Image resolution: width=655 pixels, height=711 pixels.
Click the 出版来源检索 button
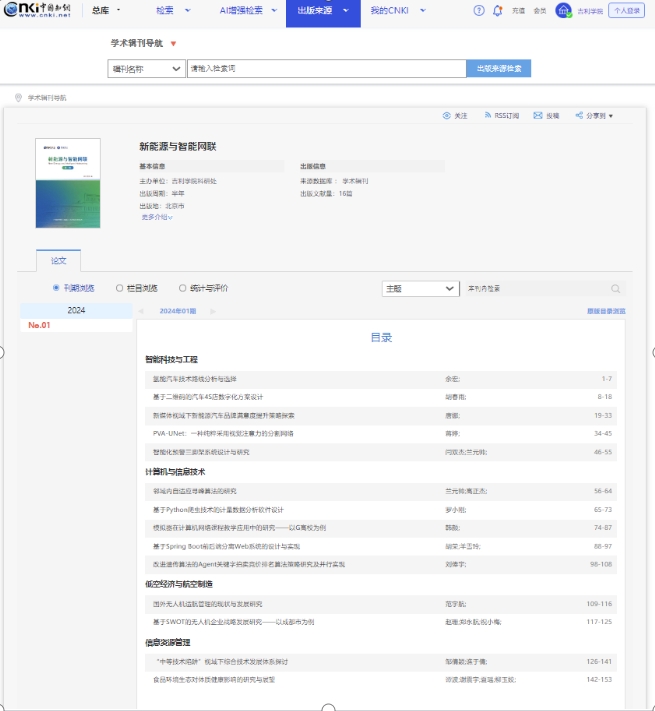tap(499, 68)
